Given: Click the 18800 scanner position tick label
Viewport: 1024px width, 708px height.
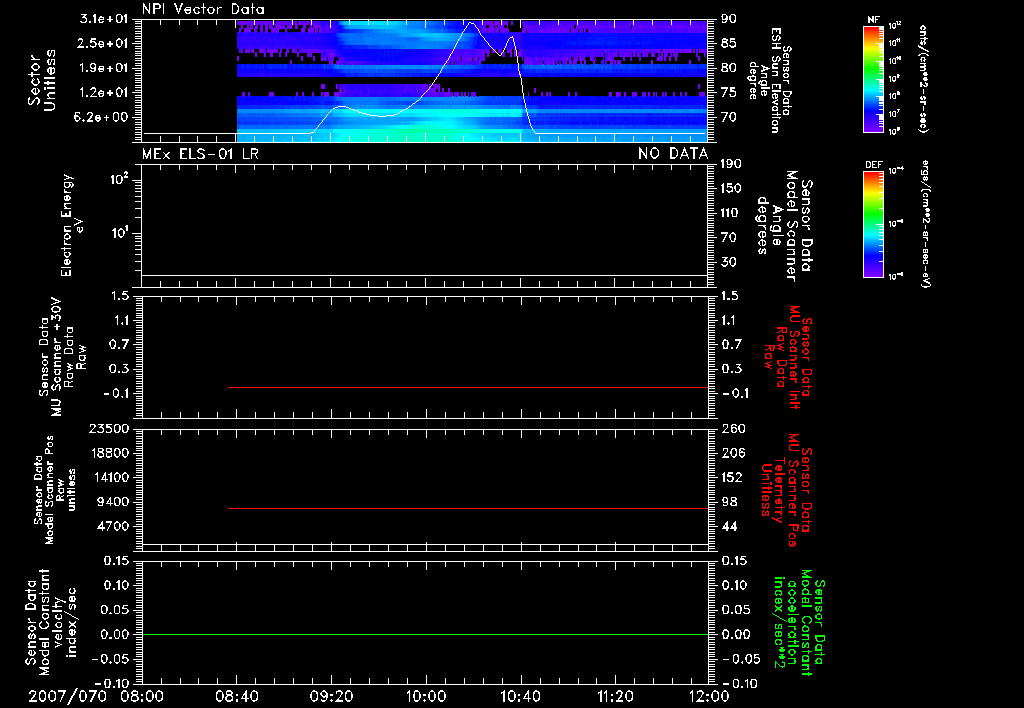Looking at the screenshot, I should coord(109,453).
